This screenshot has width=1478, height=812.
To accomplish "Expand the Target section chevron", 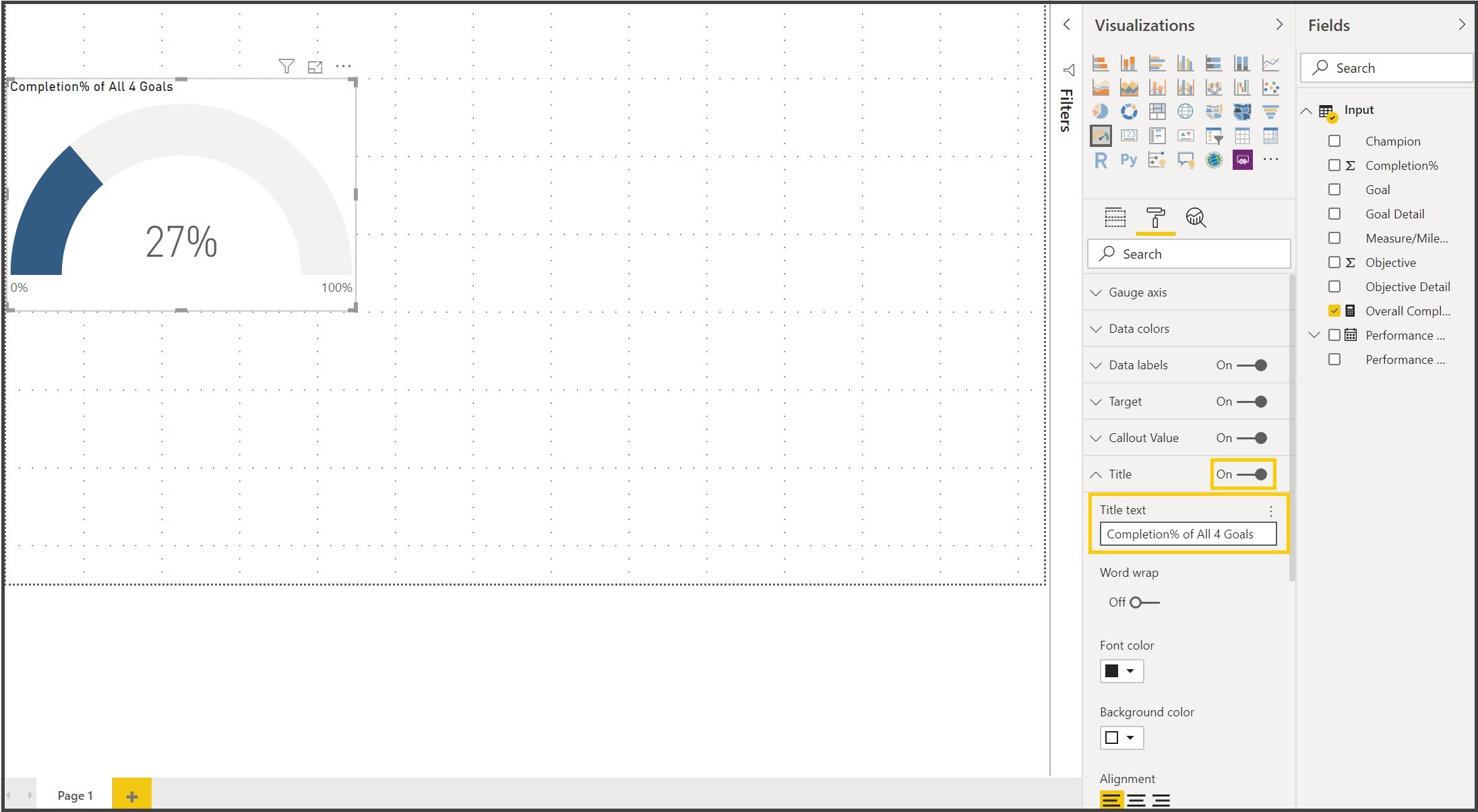I will pyautogui.click(x=1096, y=402).
